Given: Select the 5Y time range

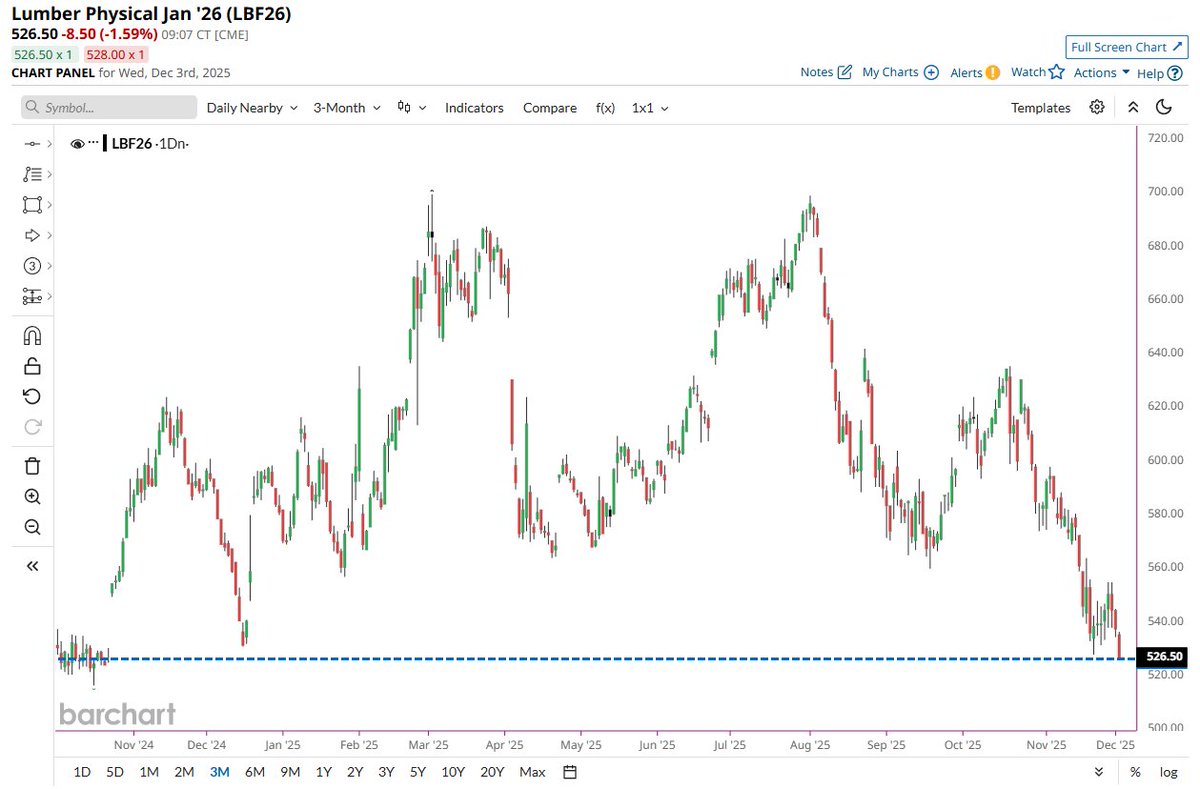Looking at the screenshot, I should tap(419, 771).
